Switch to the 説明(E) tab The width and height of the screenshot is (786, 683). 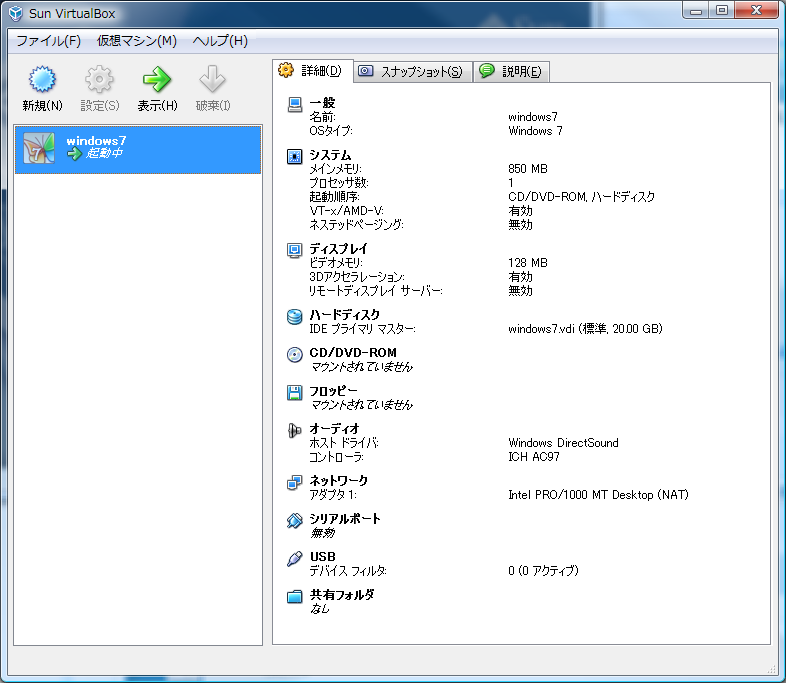click(511, 72)
